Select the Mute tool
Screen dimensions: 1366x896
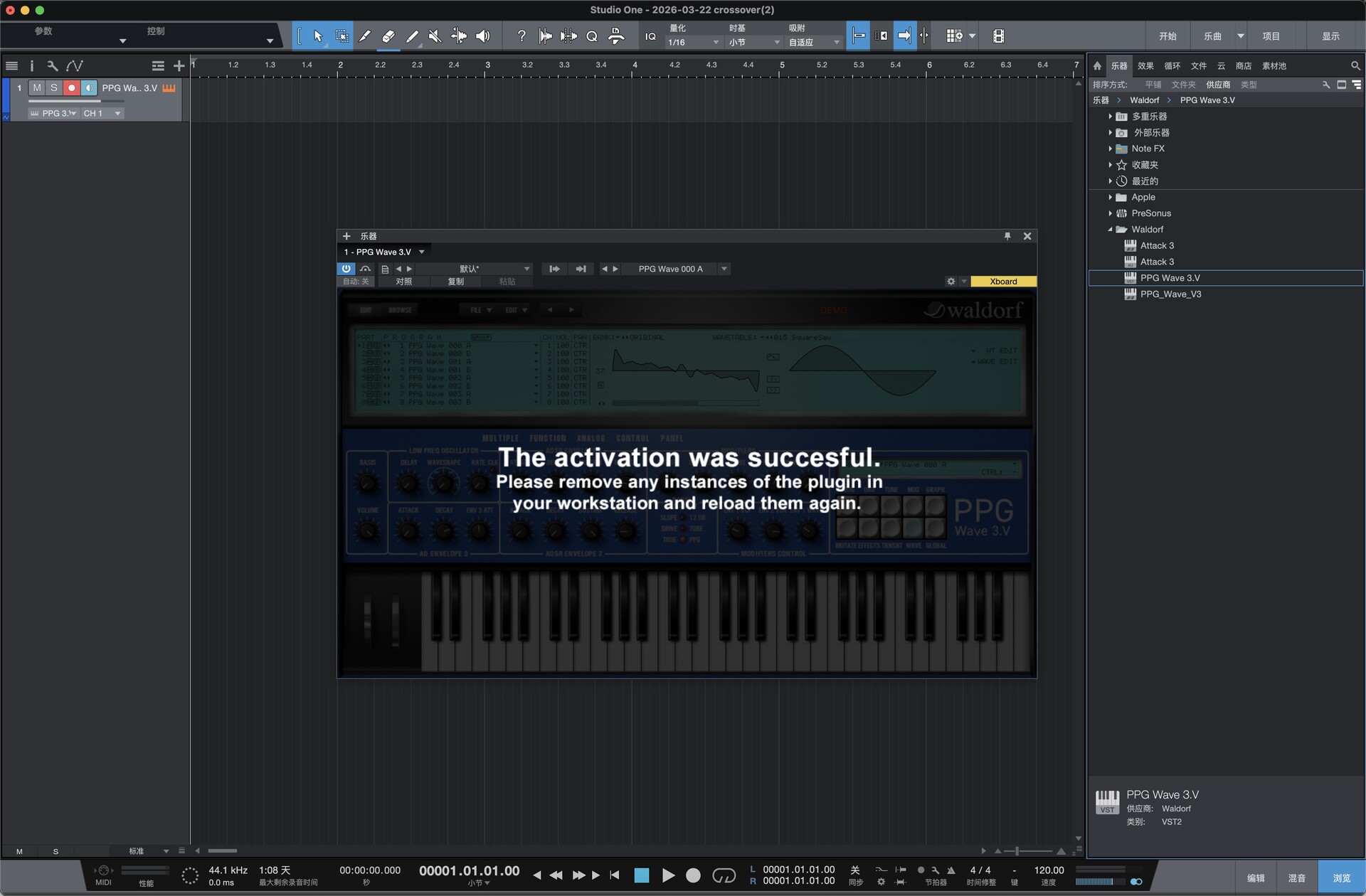click(435, 36)
